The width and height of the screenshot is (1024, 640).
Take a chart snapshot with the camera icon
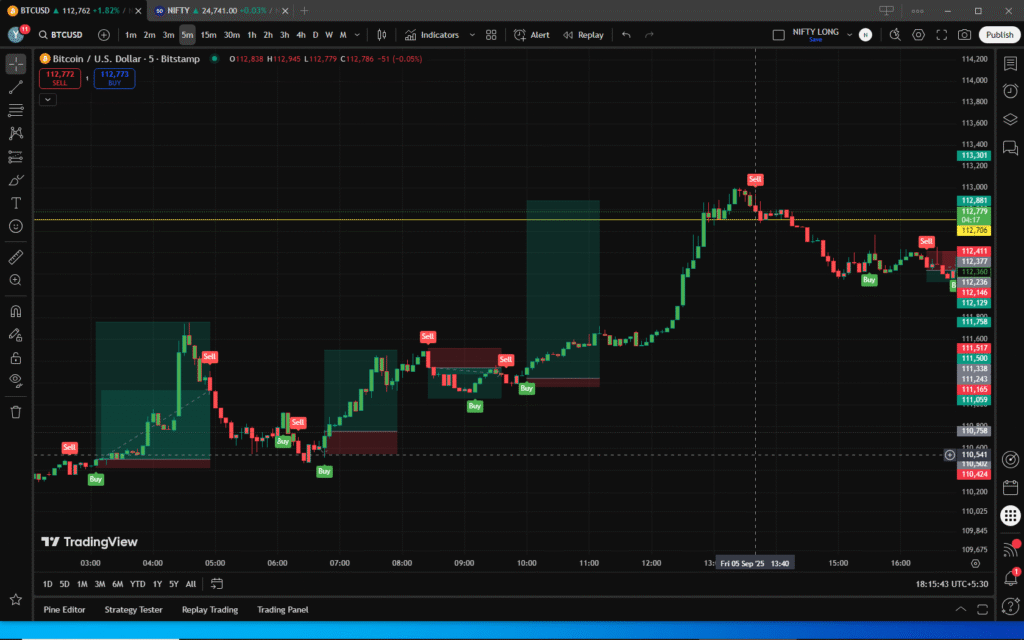click(x=964, y=35)
